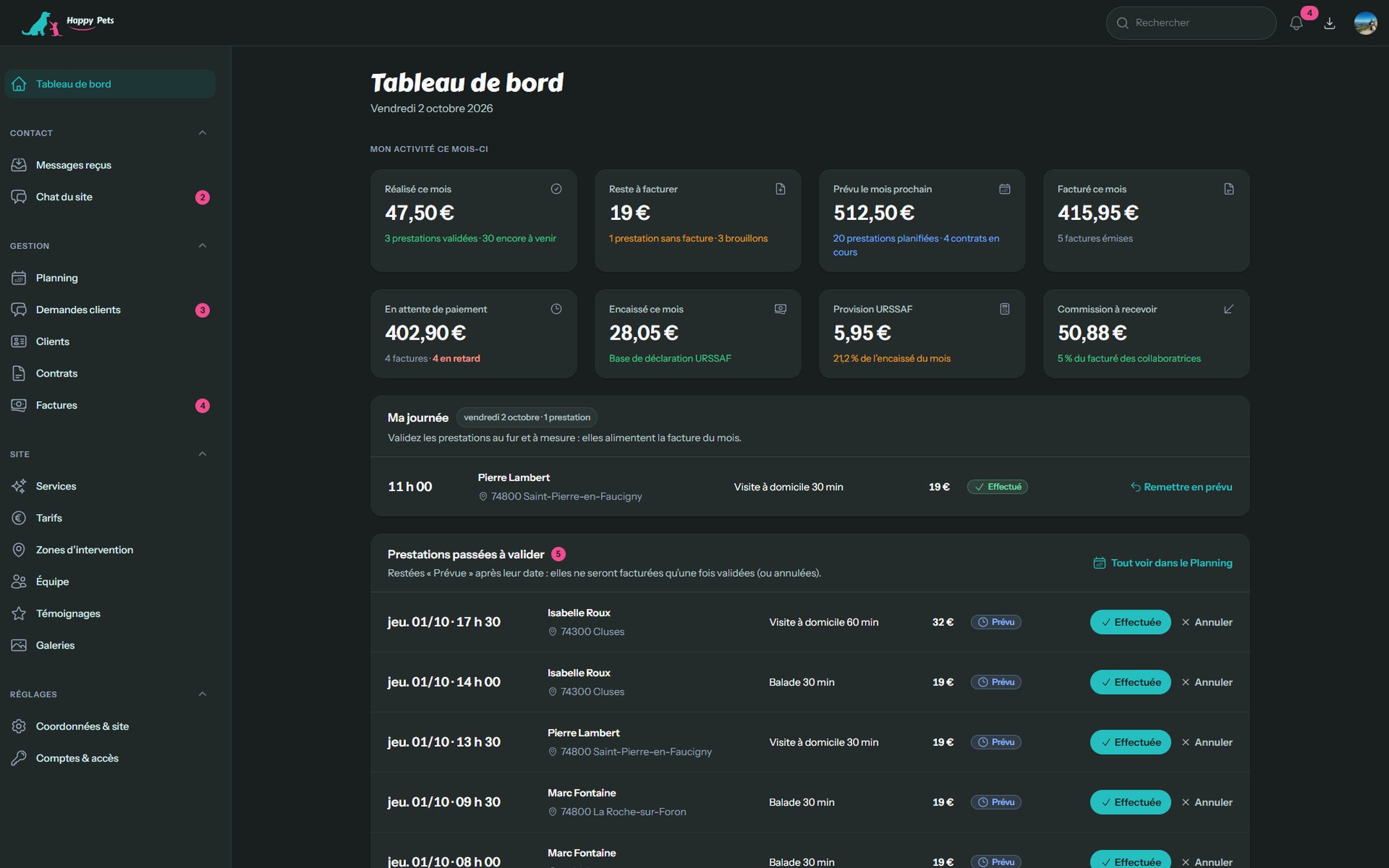Open Factures in sidebar
This screenshot has height=868, width=1389.
point(110,405)
